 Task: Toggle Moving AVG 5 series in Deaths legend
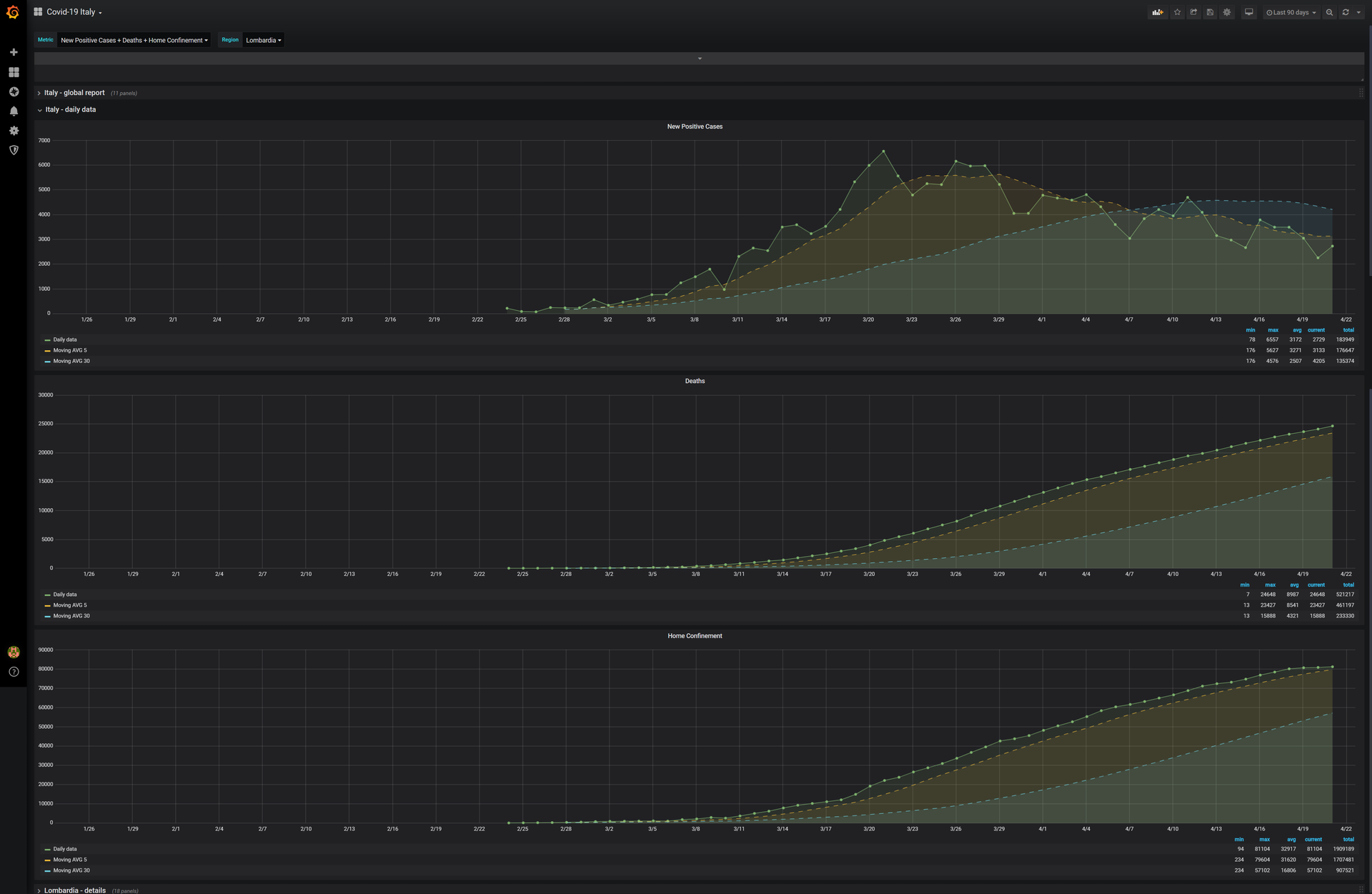(69, 605)
